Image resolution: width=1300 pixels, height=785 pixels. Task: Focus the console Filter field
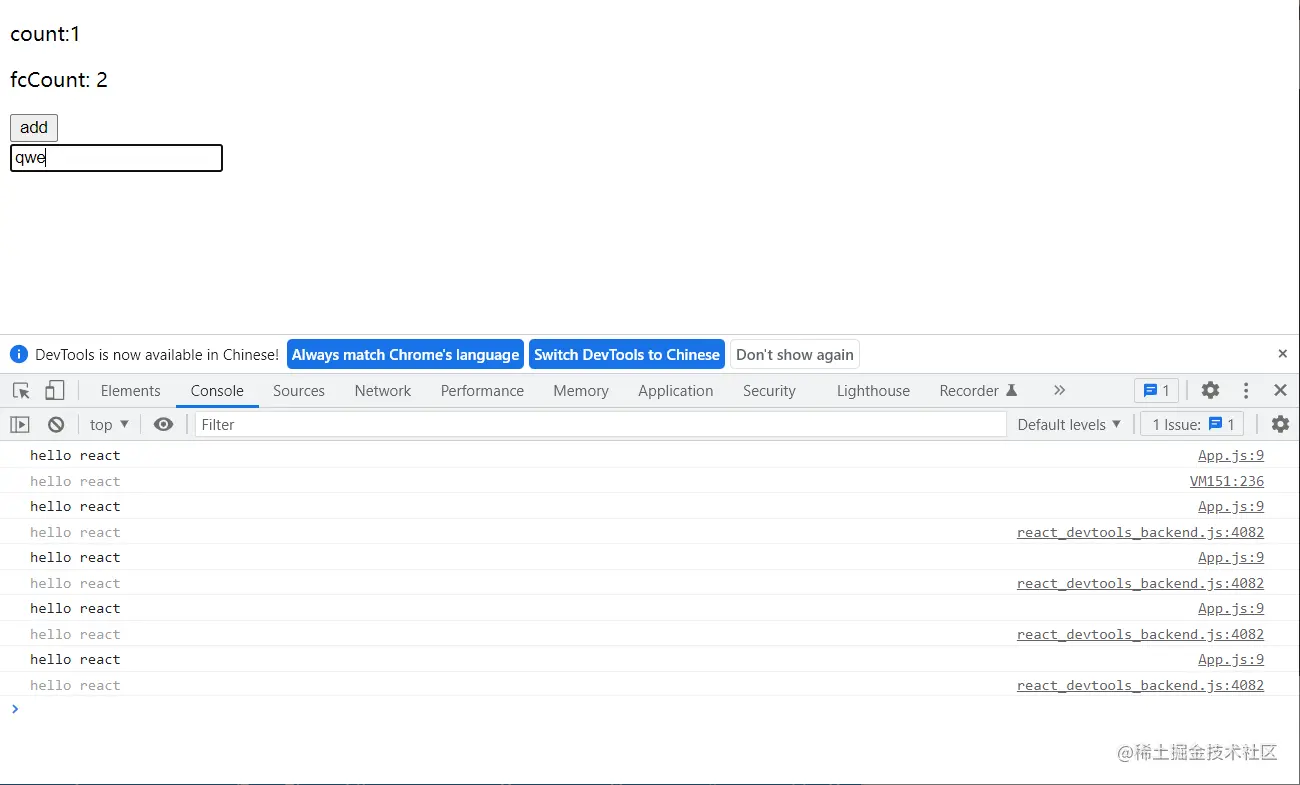click(x=600, y=425)
